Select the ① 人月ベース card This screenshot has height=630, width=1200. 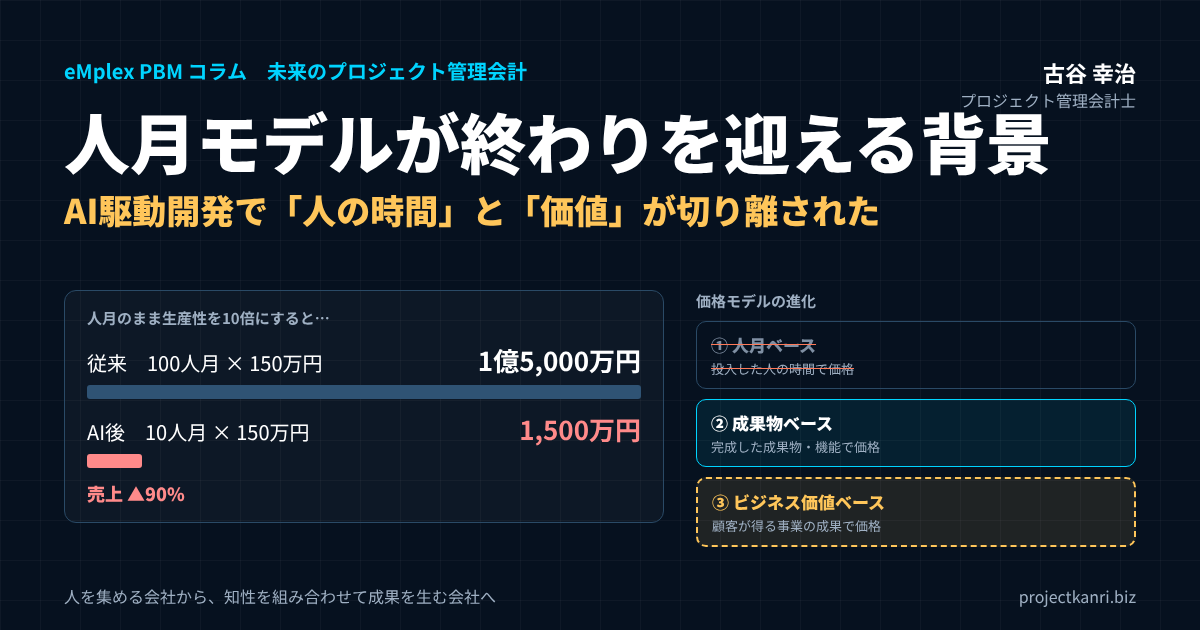915,354
